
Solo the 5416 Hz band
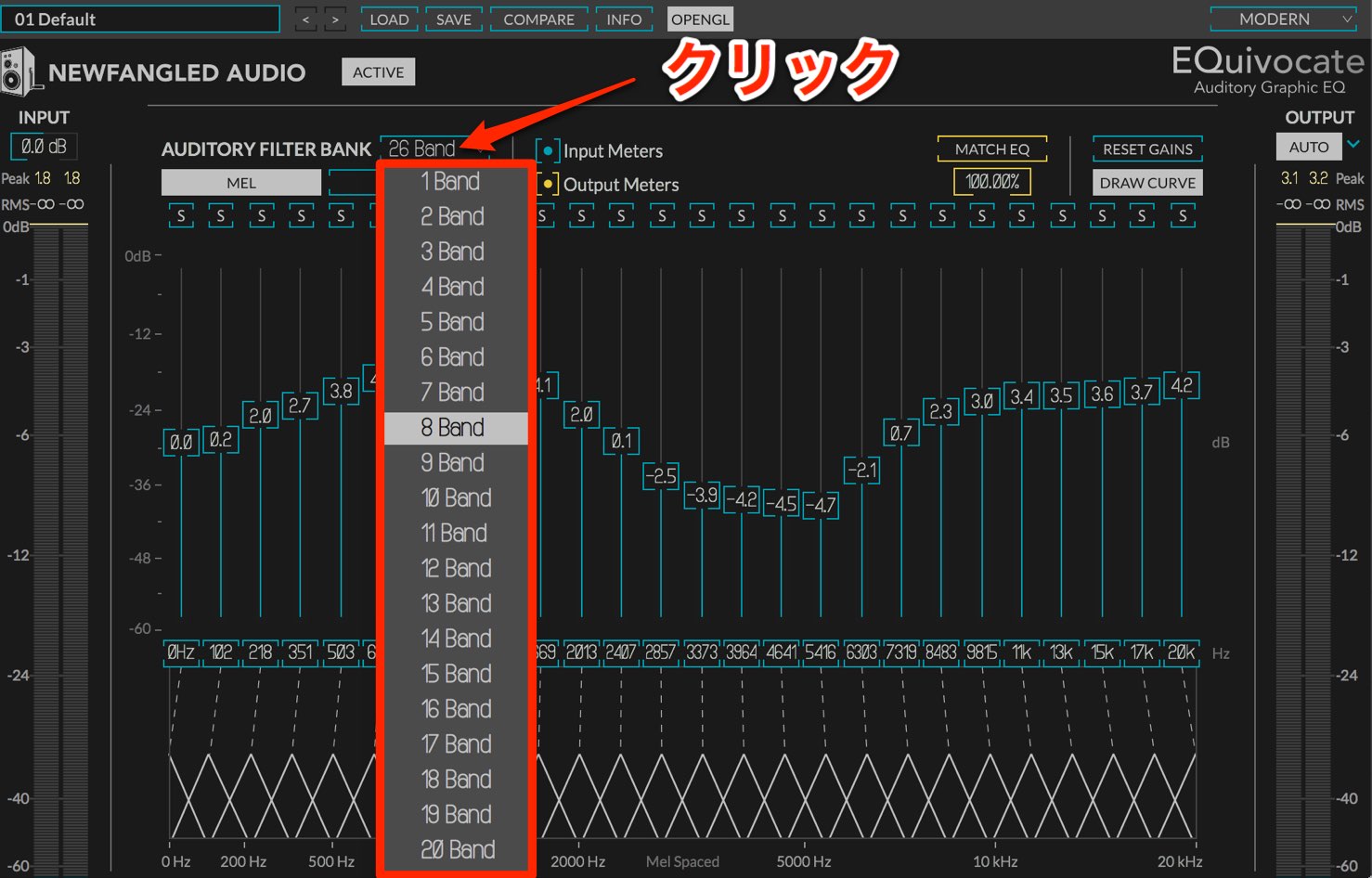(x=822, y=216)
